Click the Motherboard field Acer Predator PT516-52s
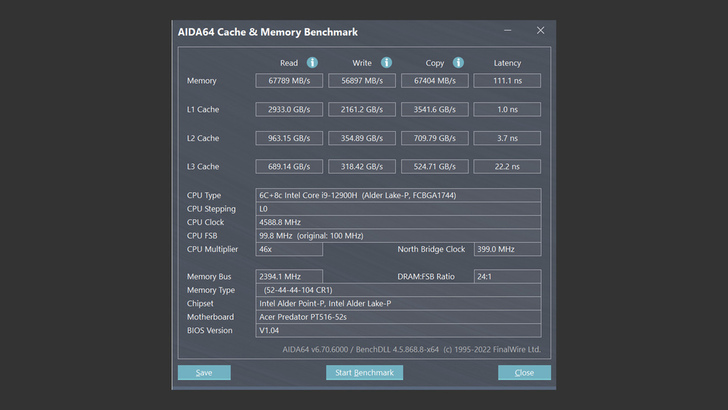 click(398, 316)
